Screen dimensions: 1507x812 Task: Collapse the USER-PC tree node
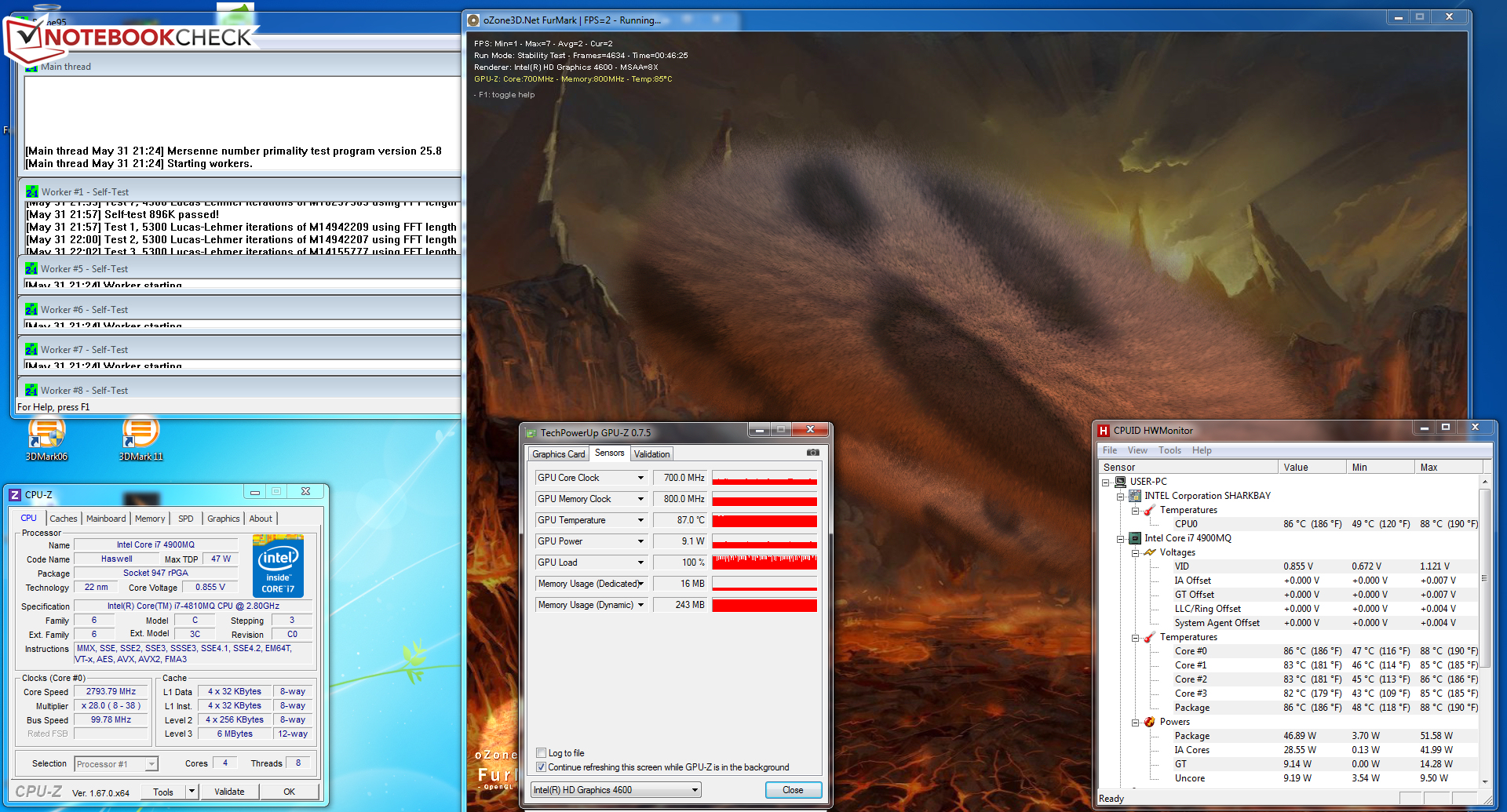(x=1106, y=482)
